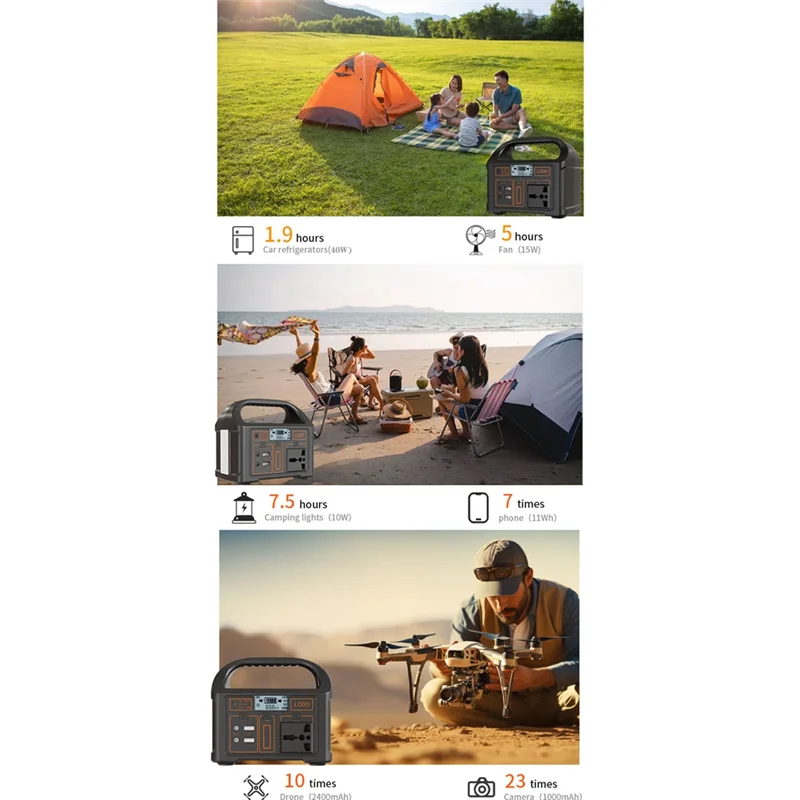Click the '1.9 hours' text

294,235
